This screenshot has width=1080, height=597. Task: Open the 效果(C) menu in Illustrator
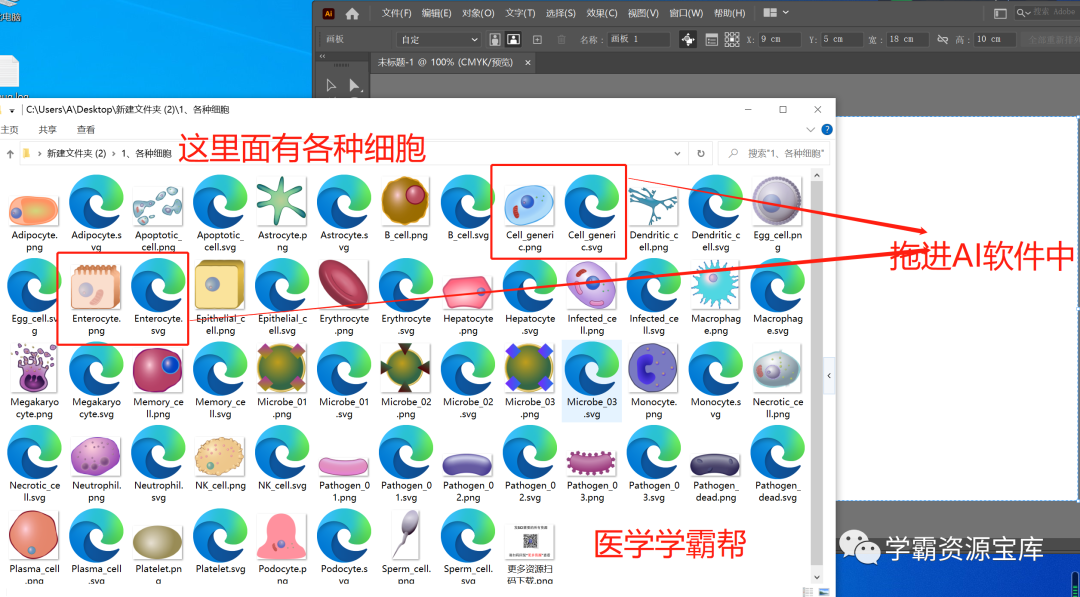point(602,13)
